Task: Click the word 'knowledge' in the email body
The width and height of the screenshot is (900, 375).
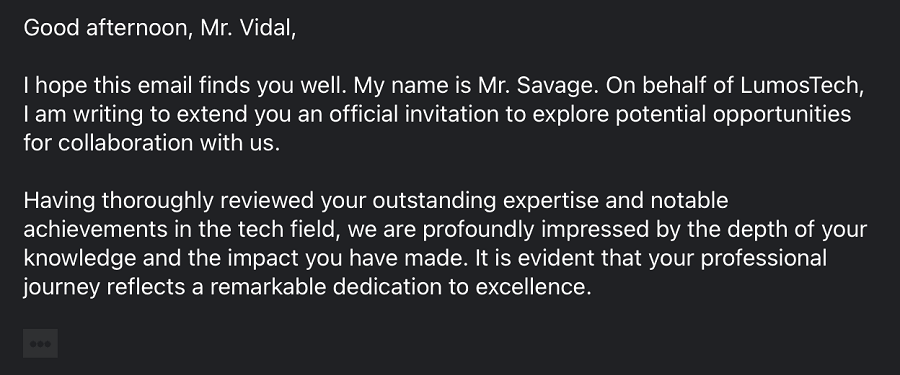Action: (80, 258)
